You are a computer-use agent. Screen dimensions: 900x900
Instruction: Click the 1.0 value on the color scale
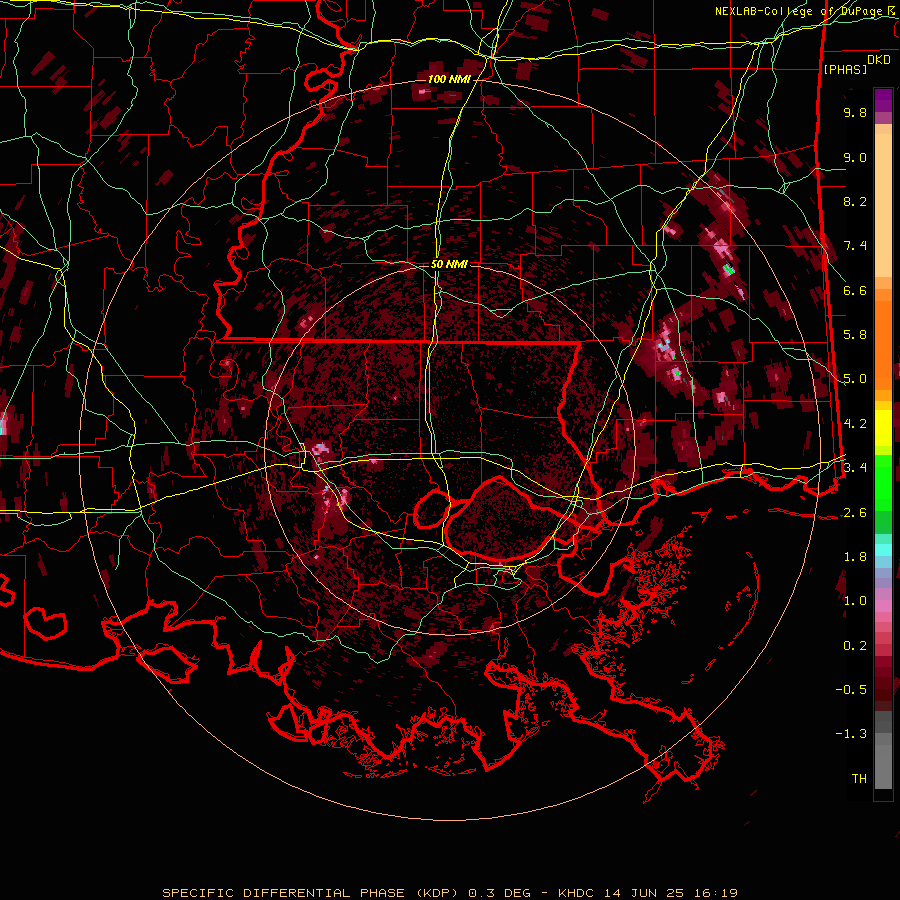855,601
